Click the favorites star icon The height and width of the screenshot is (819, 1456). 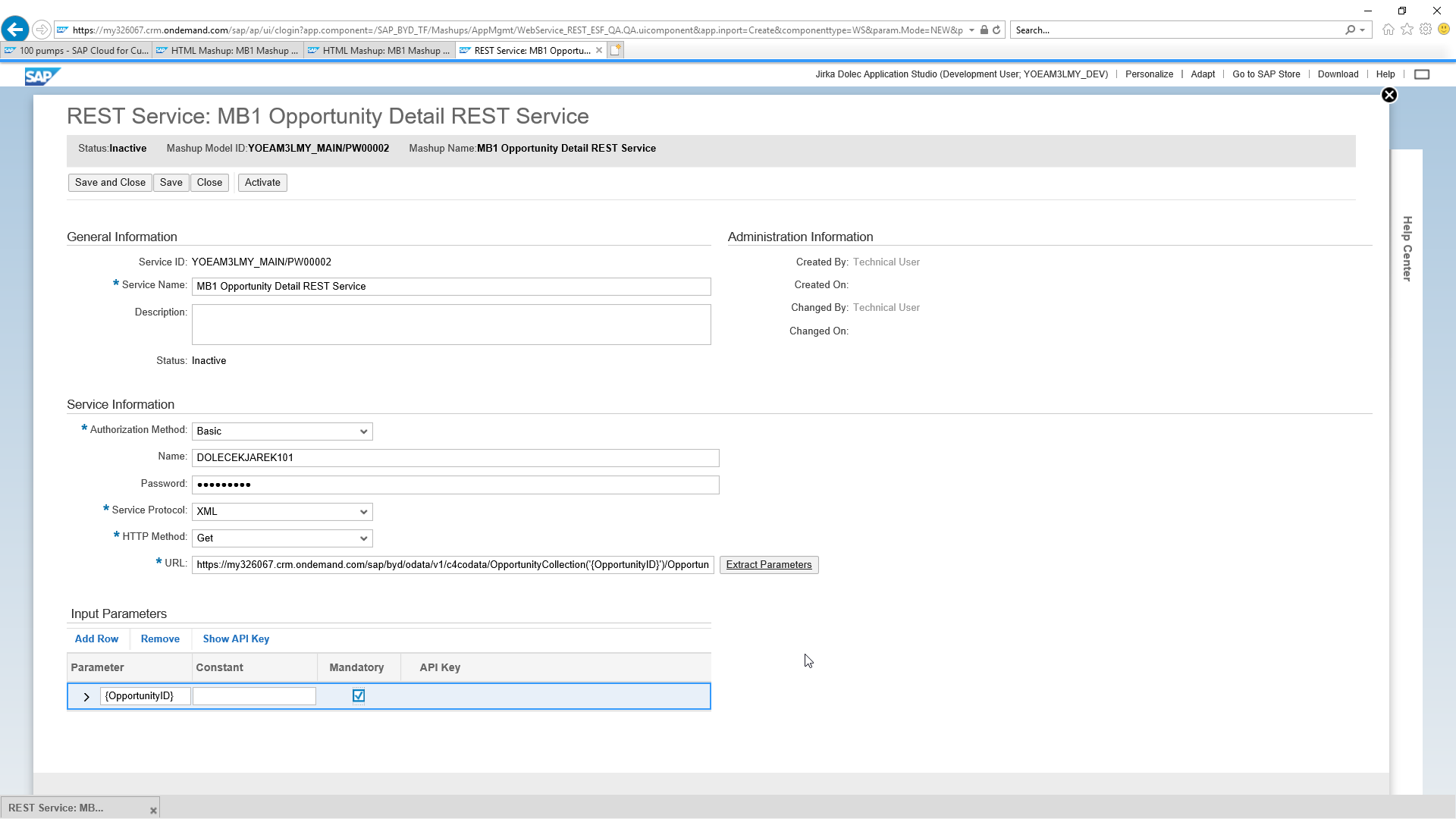click(1407, 30)
